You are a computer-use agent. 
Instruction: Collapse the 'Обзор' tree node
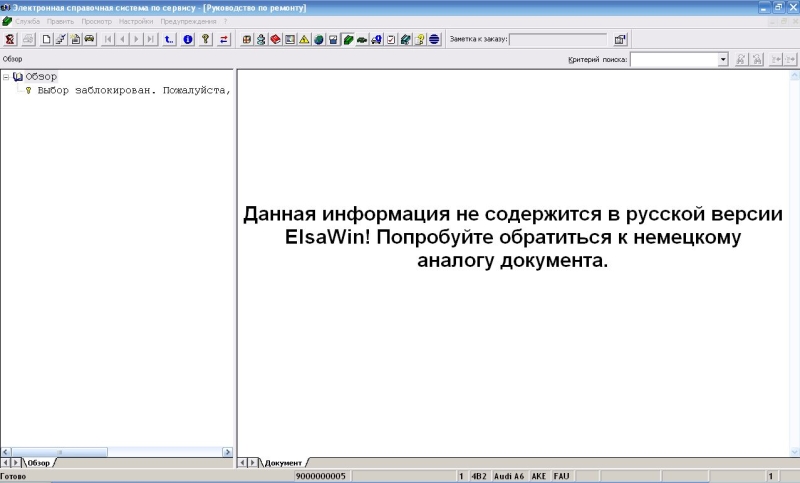click(x=6, y=77)
